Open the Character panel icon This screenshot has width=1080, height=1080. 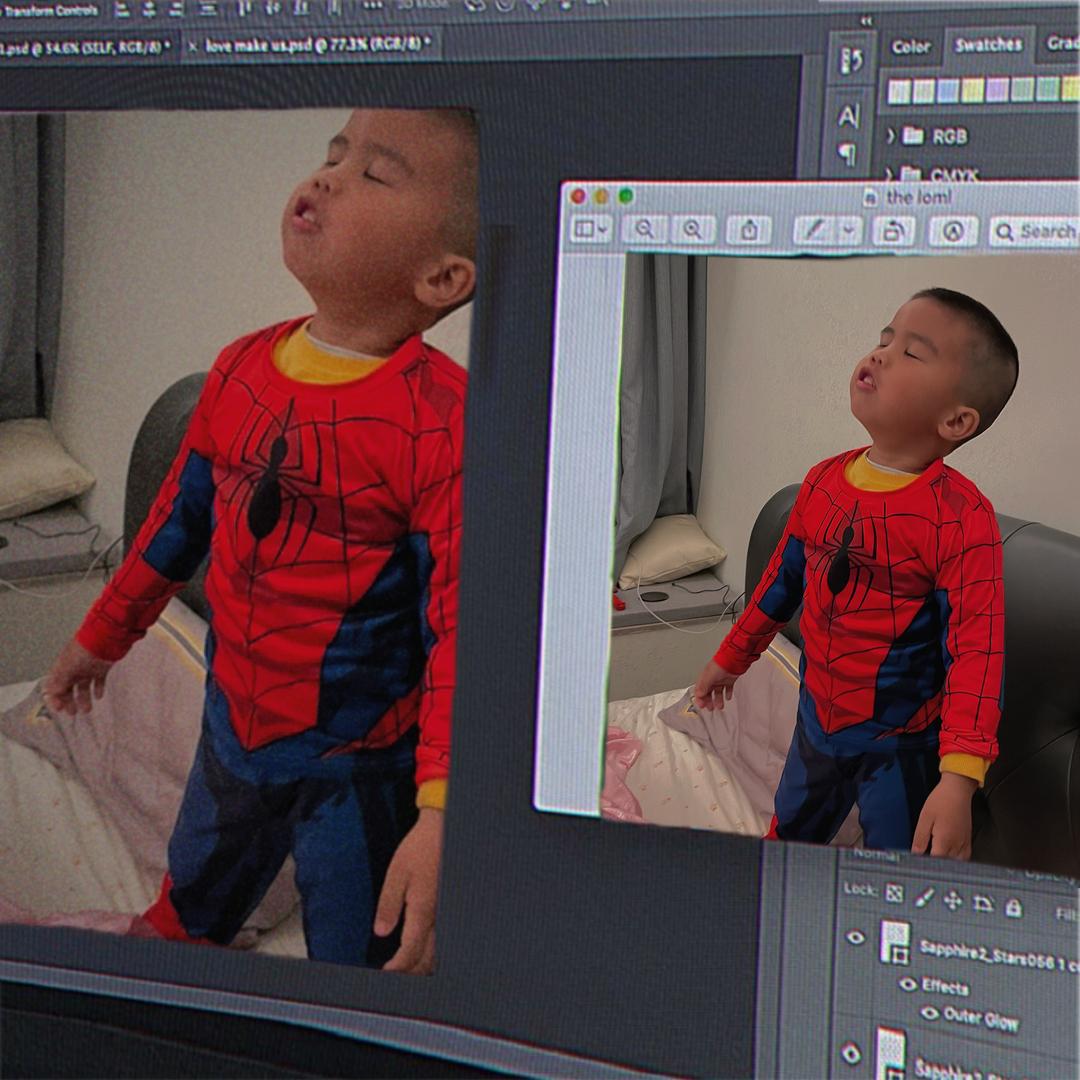848,116
